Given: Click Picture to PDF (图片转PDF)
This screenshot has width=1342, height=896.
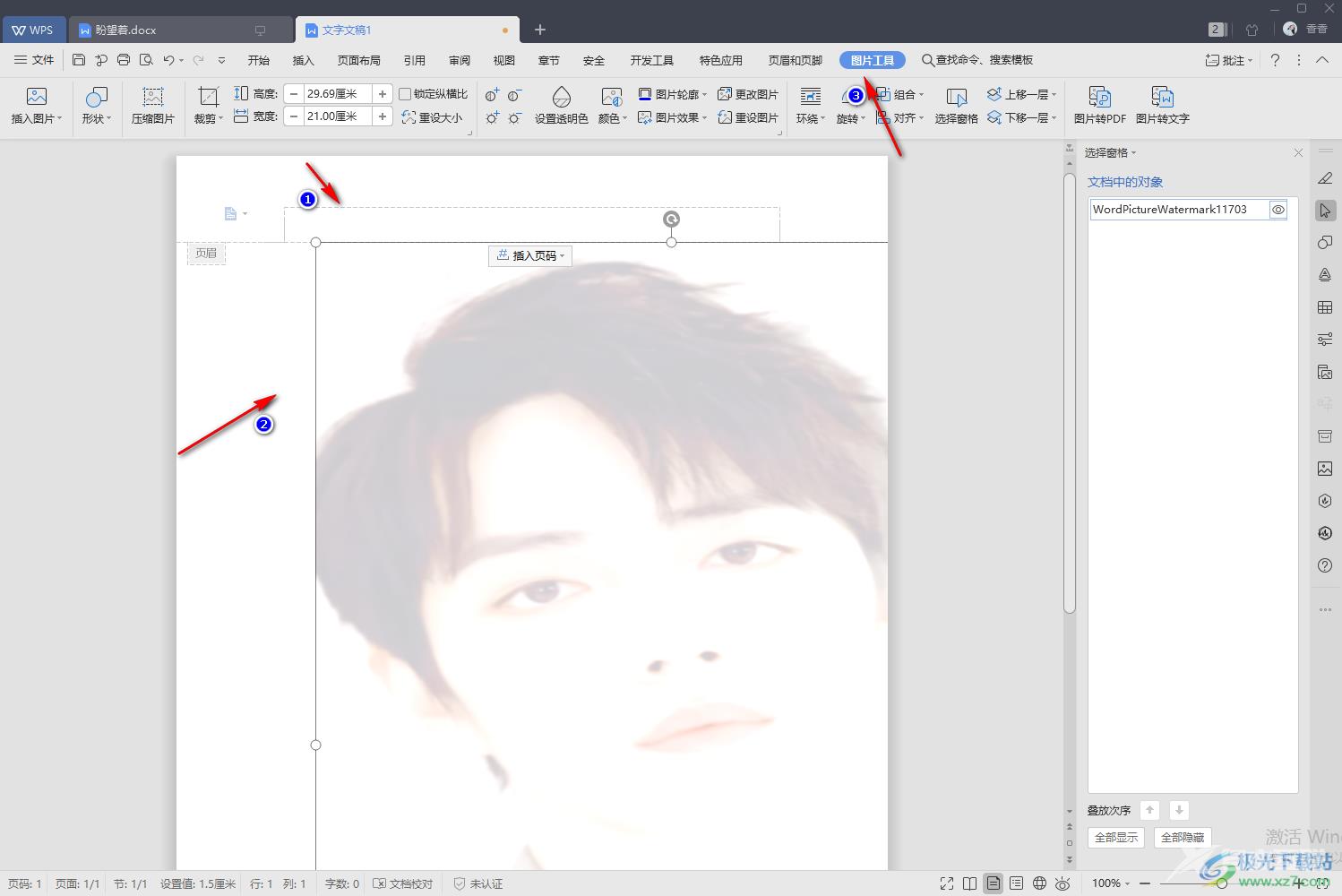Looking at the screenshot, I should coord(1099,106).
